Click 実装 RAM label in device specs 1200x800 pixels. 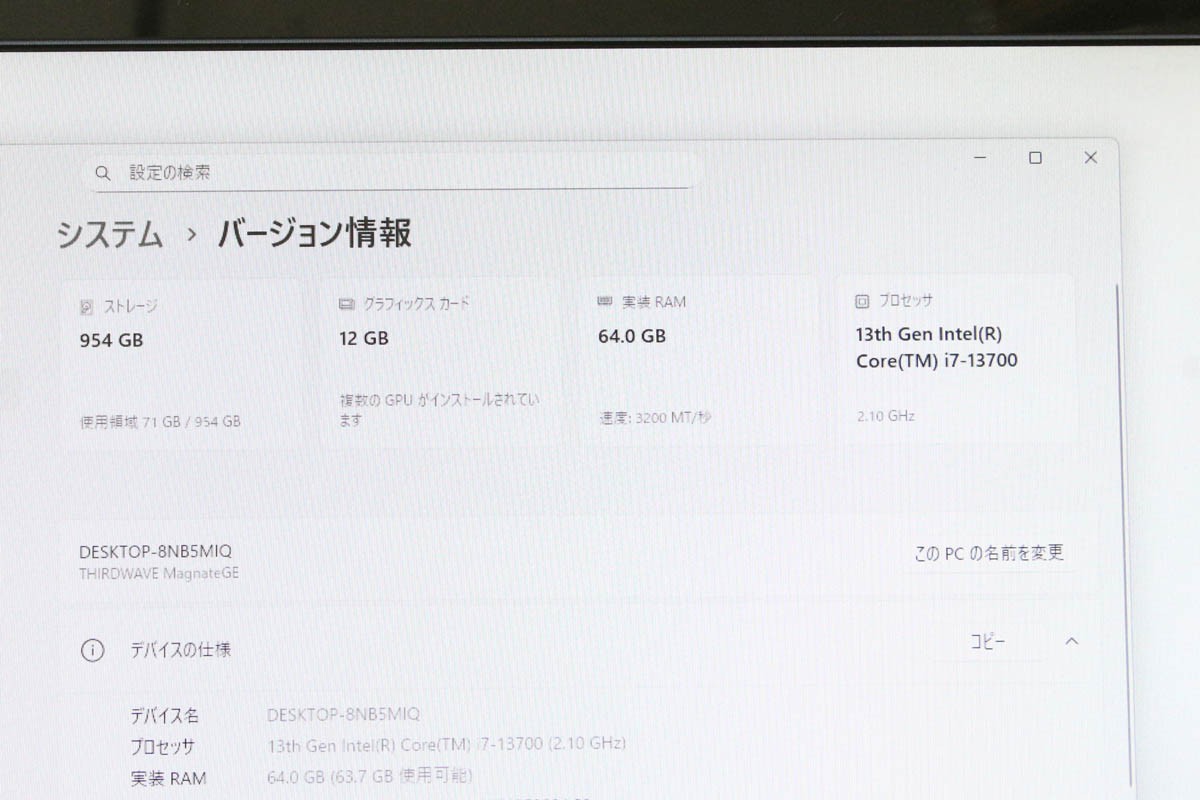[x=168, y=778]
